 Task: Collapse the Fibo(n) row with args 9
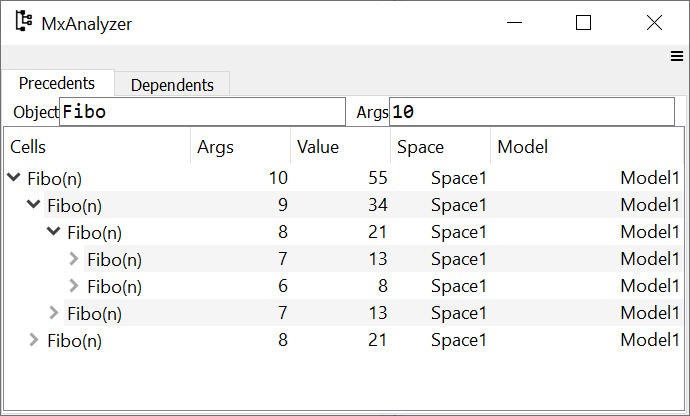33,205
